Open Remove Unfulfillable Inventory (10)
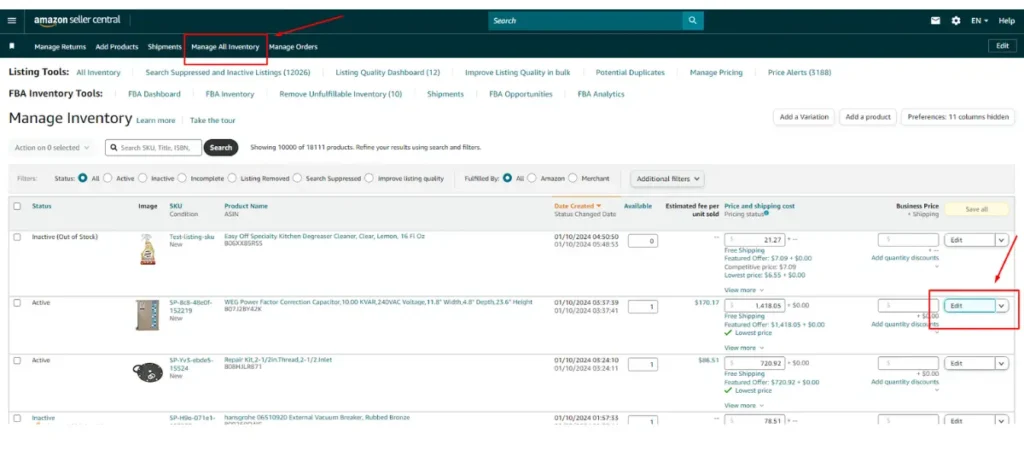 pyautogui.click(x=341, y=94)
